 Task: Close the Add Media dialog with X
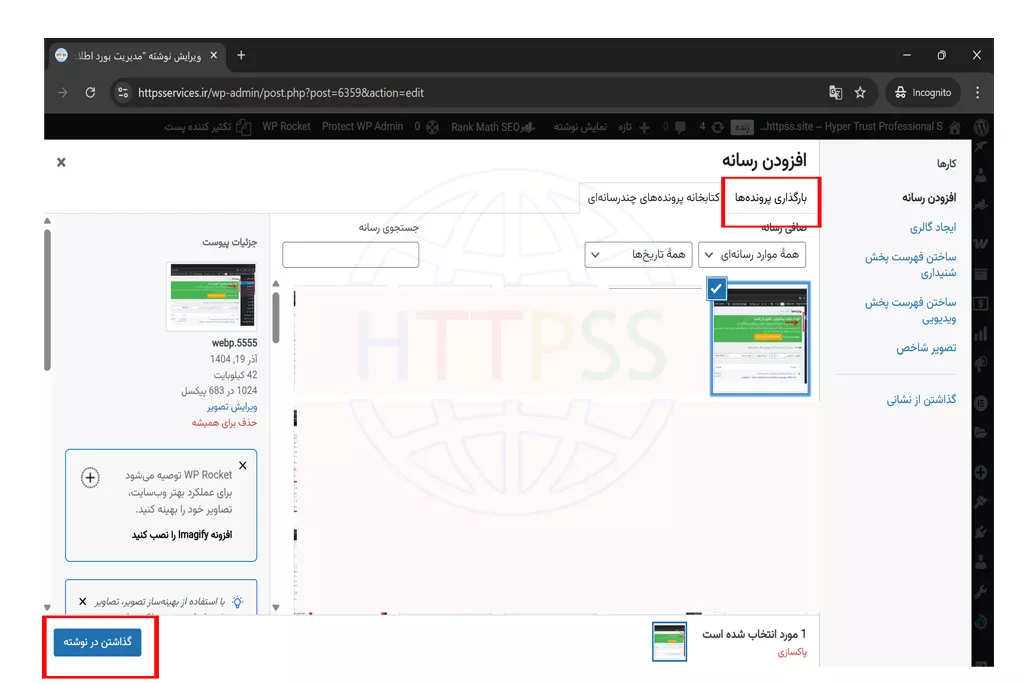61,162
